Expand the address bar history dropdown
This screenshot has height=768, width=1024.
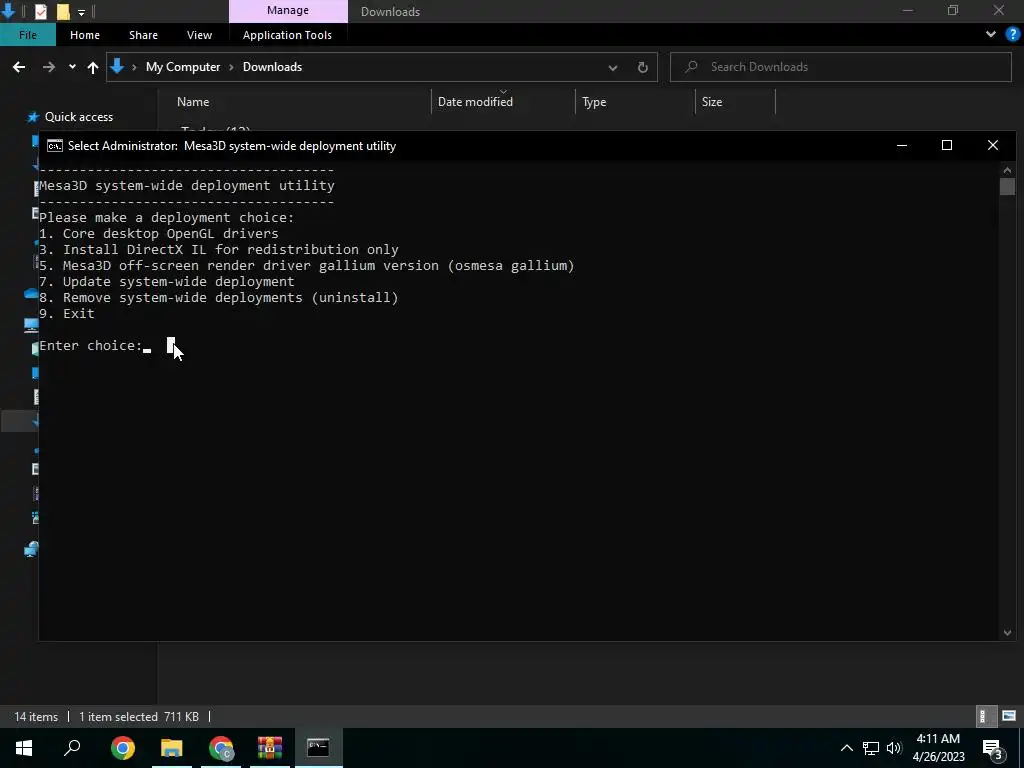click(613, 67)
